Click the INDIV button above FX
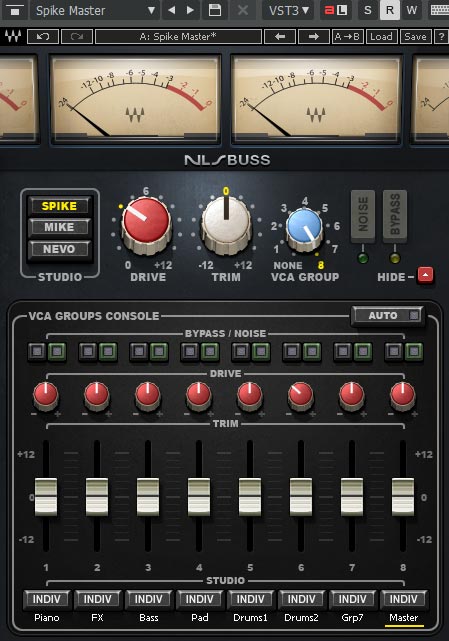This screenshot has height=641, width=449. tap(97, 599)
